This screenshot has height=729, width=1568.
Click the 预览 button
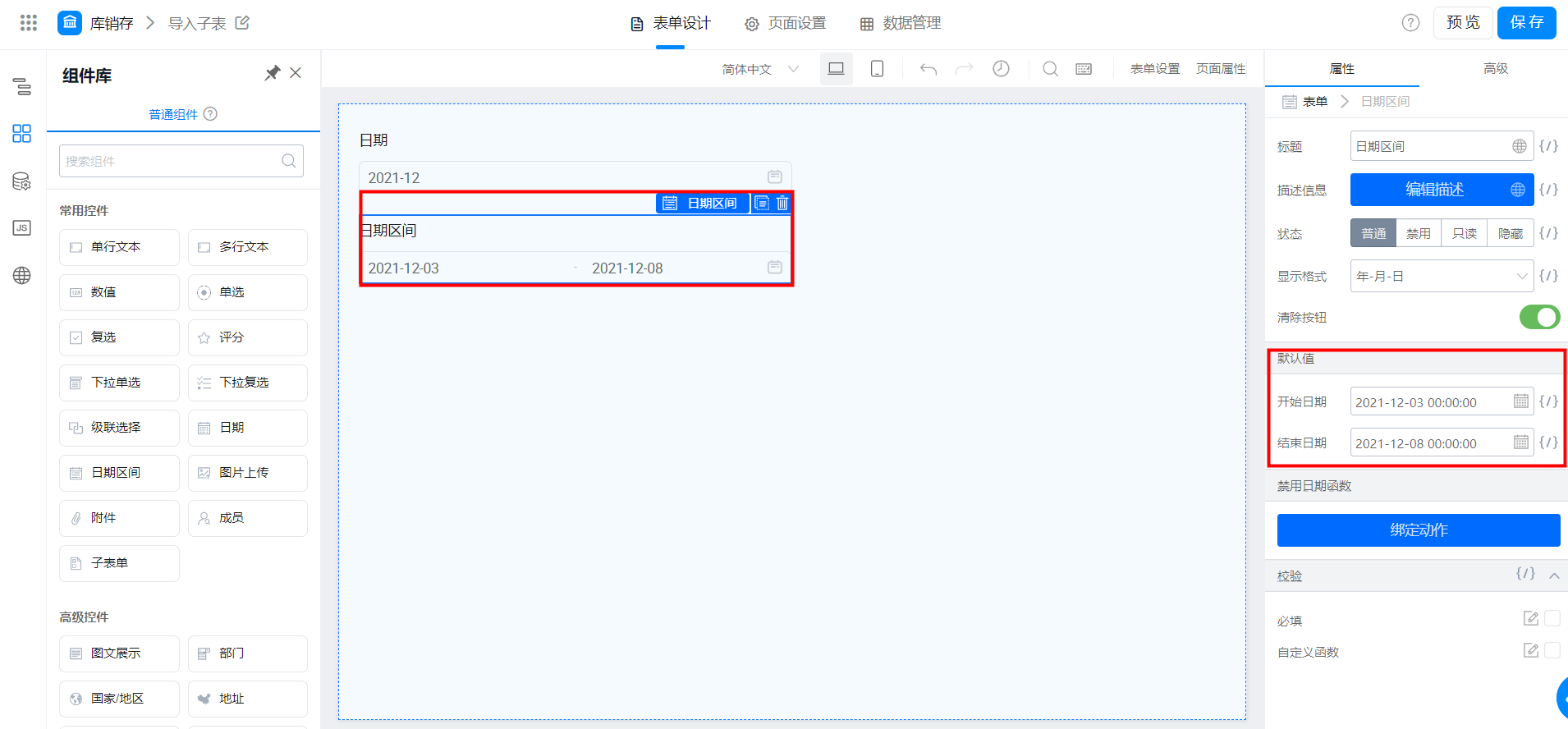click(x=1463, y=23)
